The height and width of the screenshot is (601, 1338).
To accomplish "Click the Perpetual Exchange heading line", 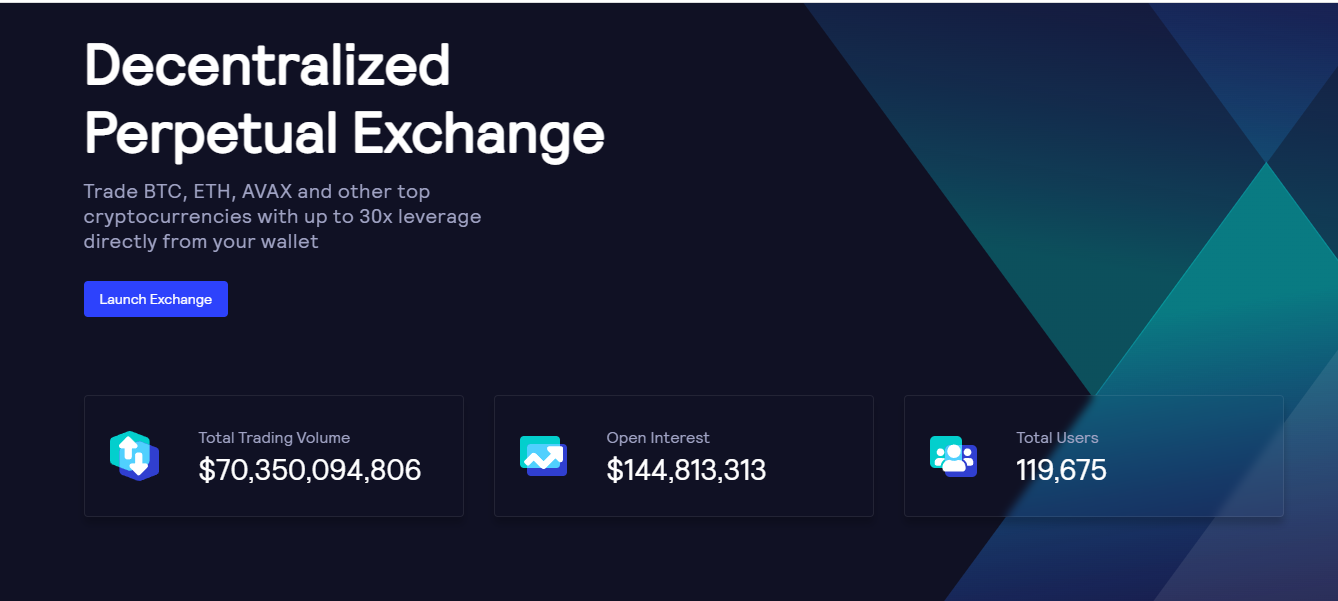I will tap(344, 134).
